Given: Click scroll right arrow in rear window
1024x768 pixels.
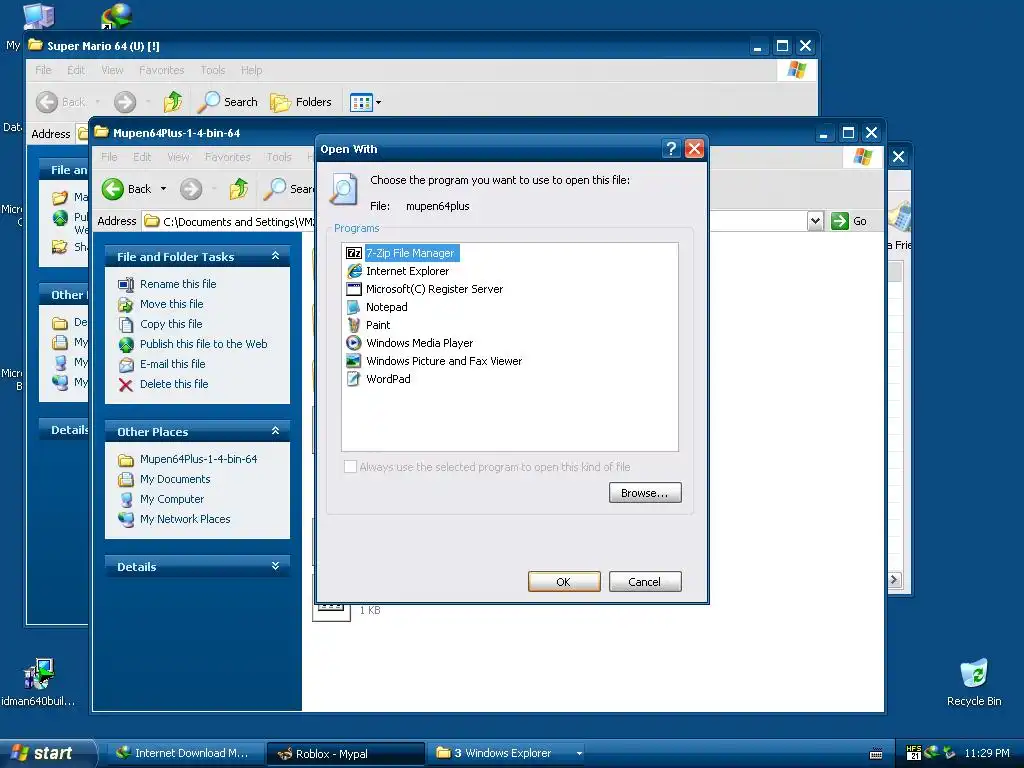Looking at the screenshot, I should click(894, 579).
